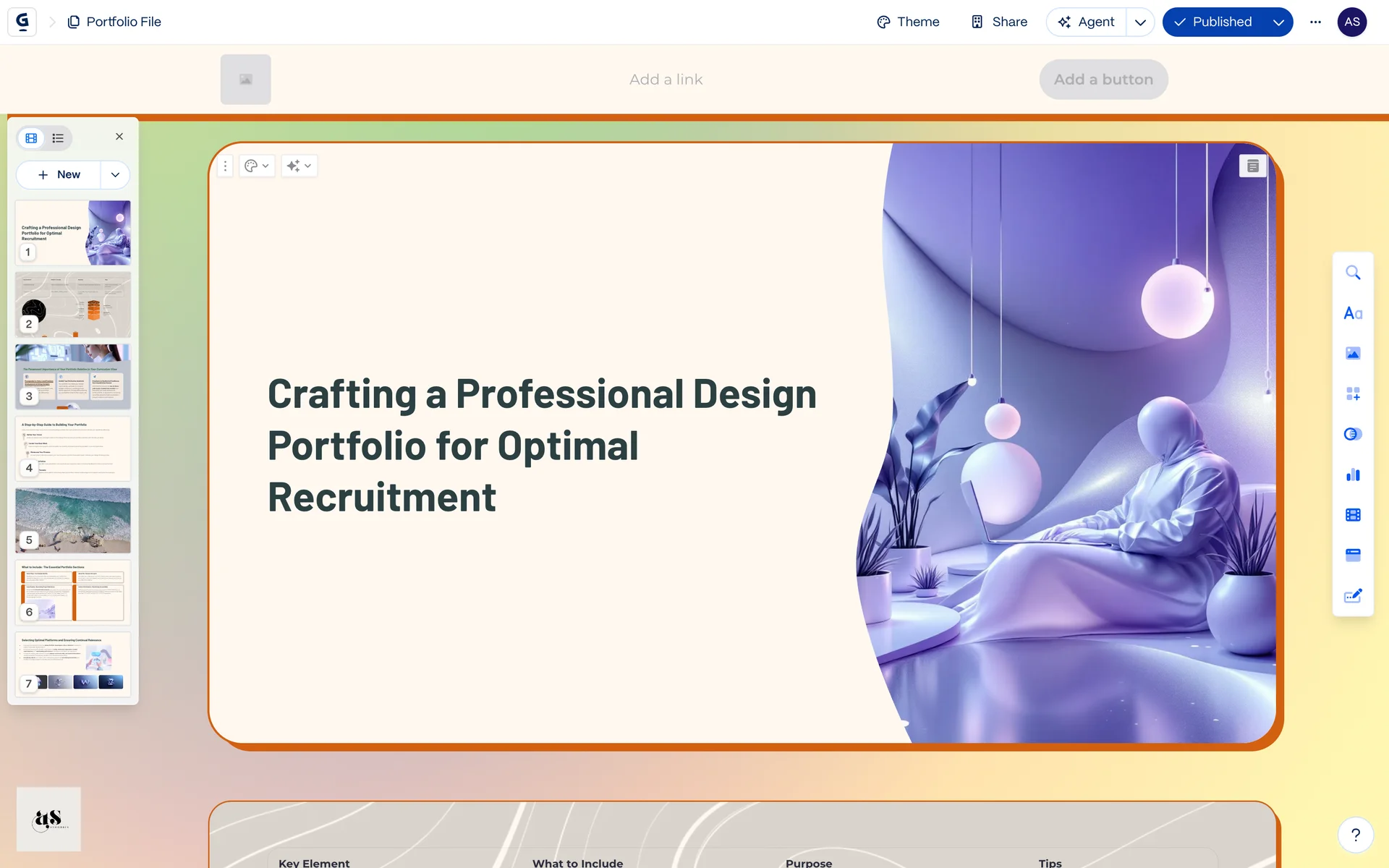The height and width of the screenshot is (868, 1389).
Task: Click the Add a button placeholder
Action: pos(1103,80)
